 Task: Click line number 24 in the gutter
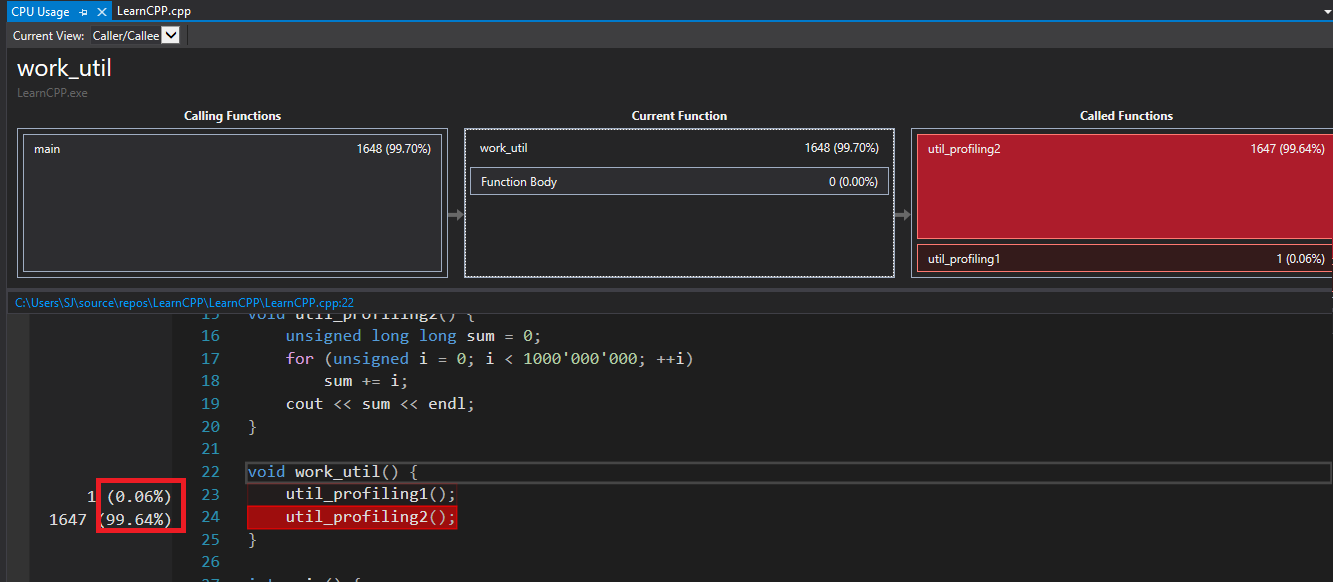click(210, 517)
